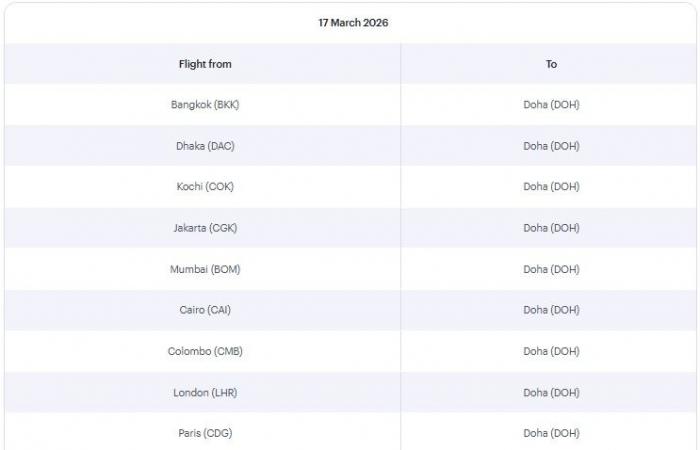The image size is (700, 450).
Task: Click the 17 March 2026 date header
Action: coord(353,23)
